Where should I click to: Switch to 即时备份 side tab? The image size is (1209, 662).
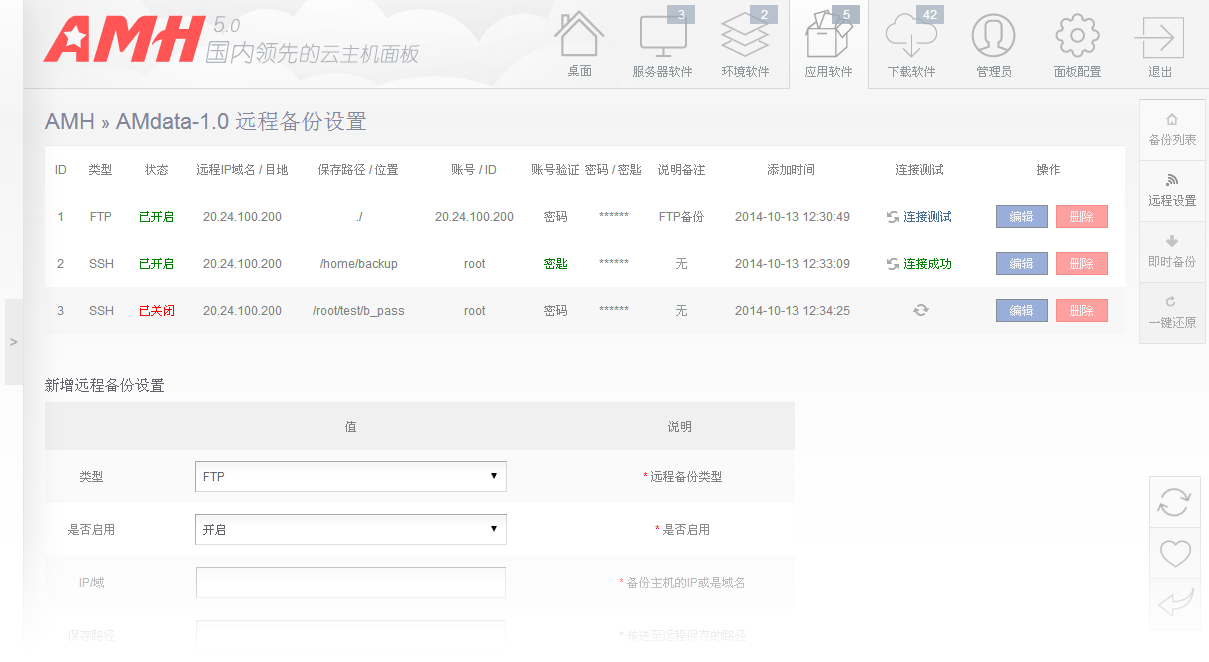[1172, 252]
